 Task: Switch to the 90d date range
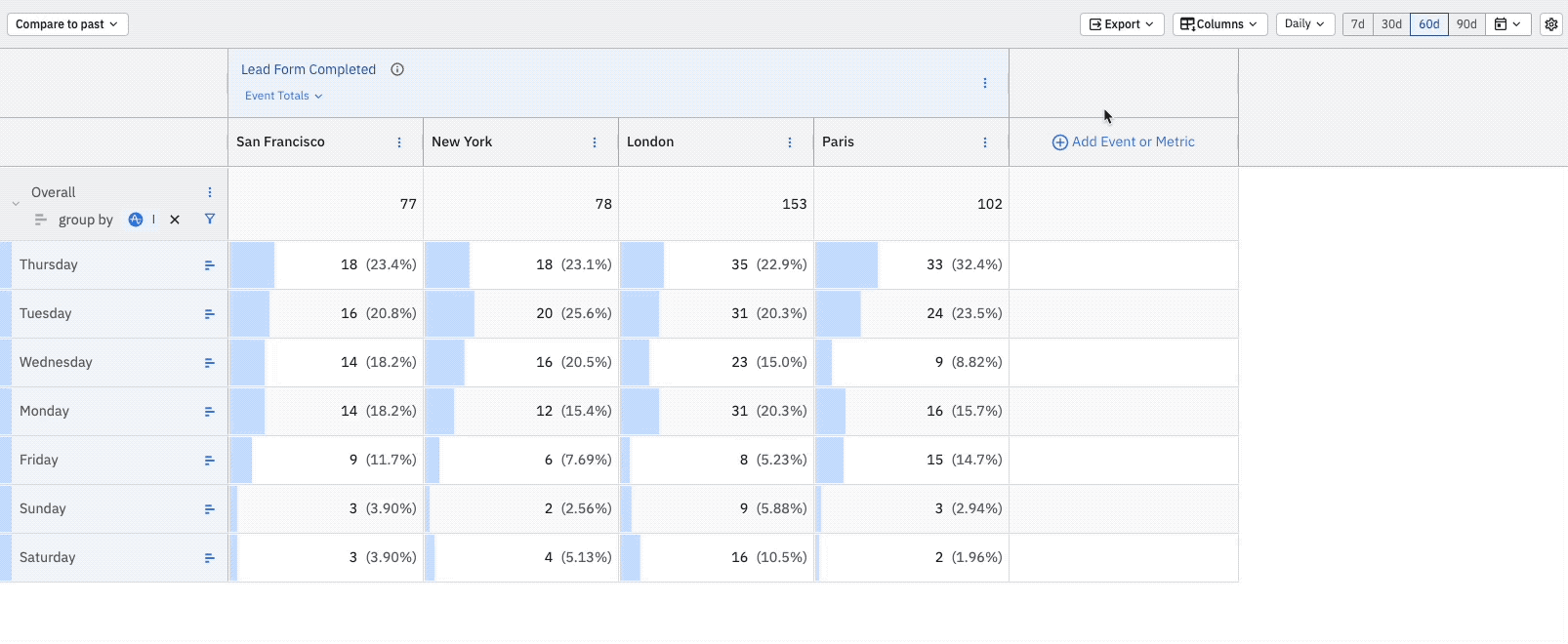tap(1466, 24)
